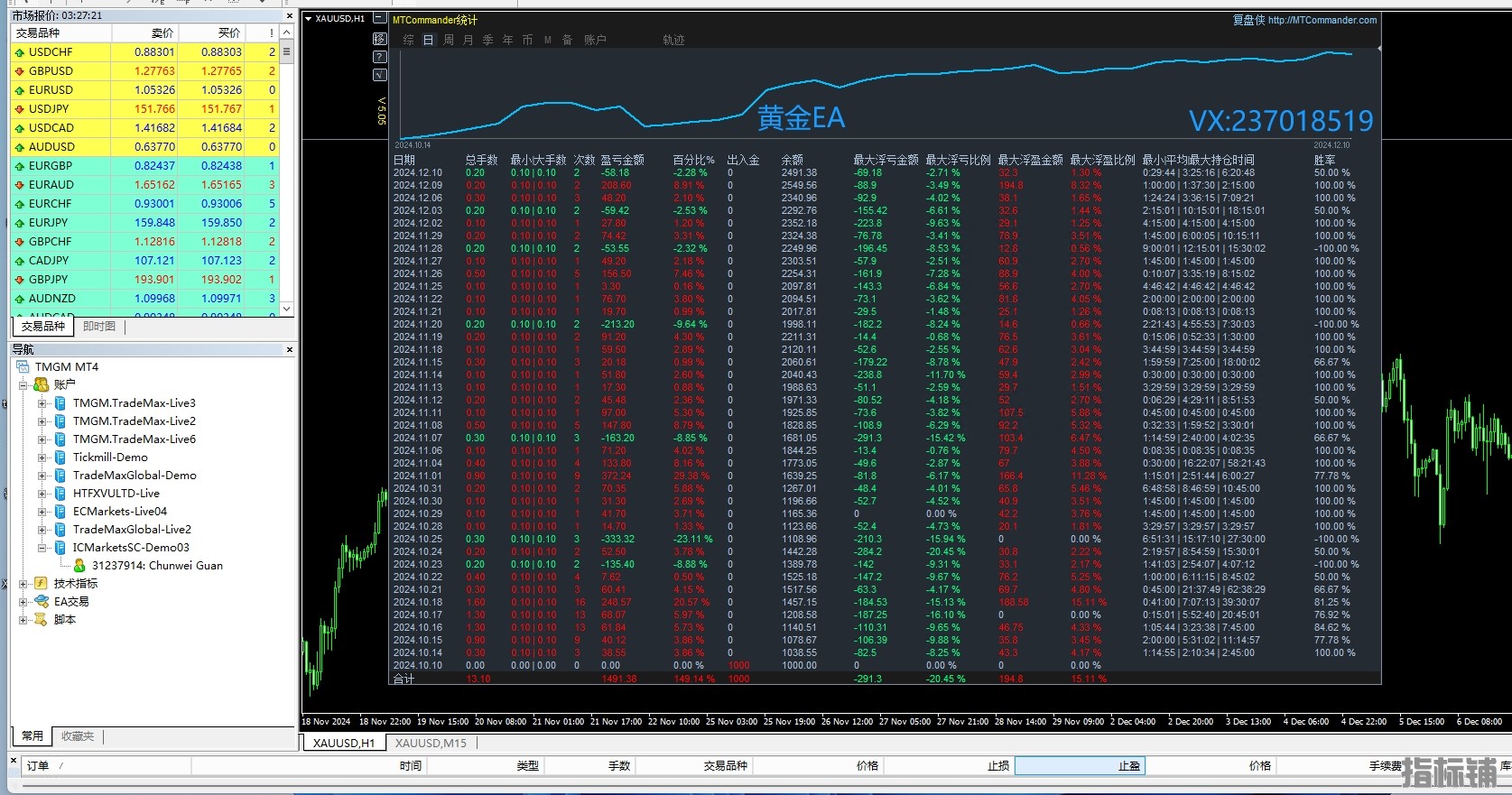1512x795 pixels.
Task: Sort by 买价 ask column header
Action: pyautogui.click(x=211, y=32)
